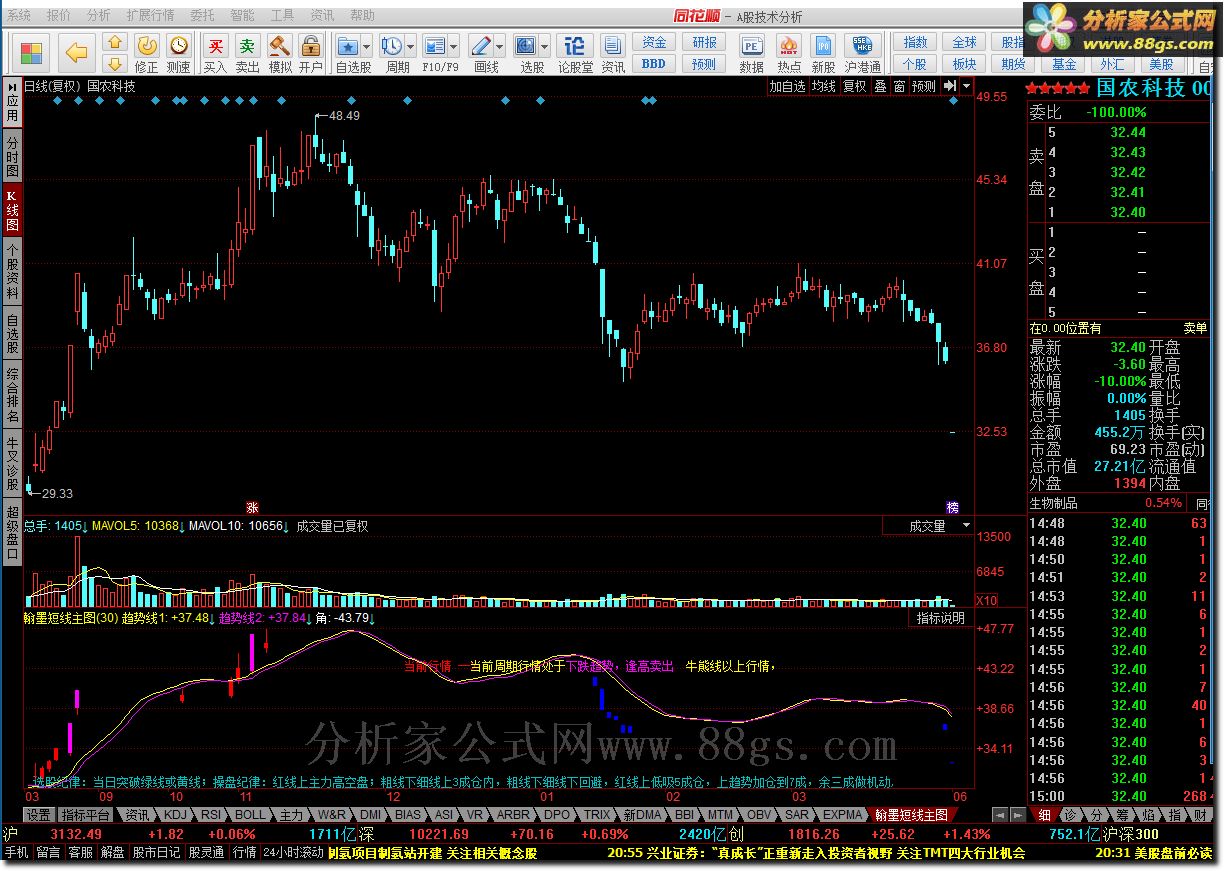Expand the 自选股 dropdown arrow
This screenshot has height=871, width=1225.
pos(367,47)
